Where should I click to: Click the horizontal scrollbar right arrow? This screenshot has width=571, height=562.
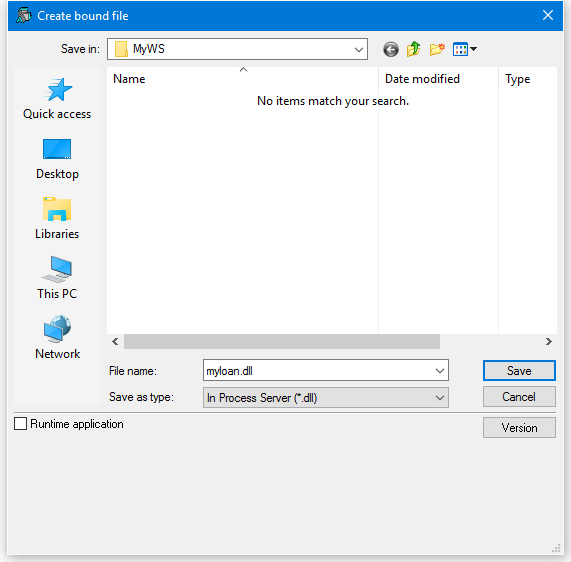(549, 341)
